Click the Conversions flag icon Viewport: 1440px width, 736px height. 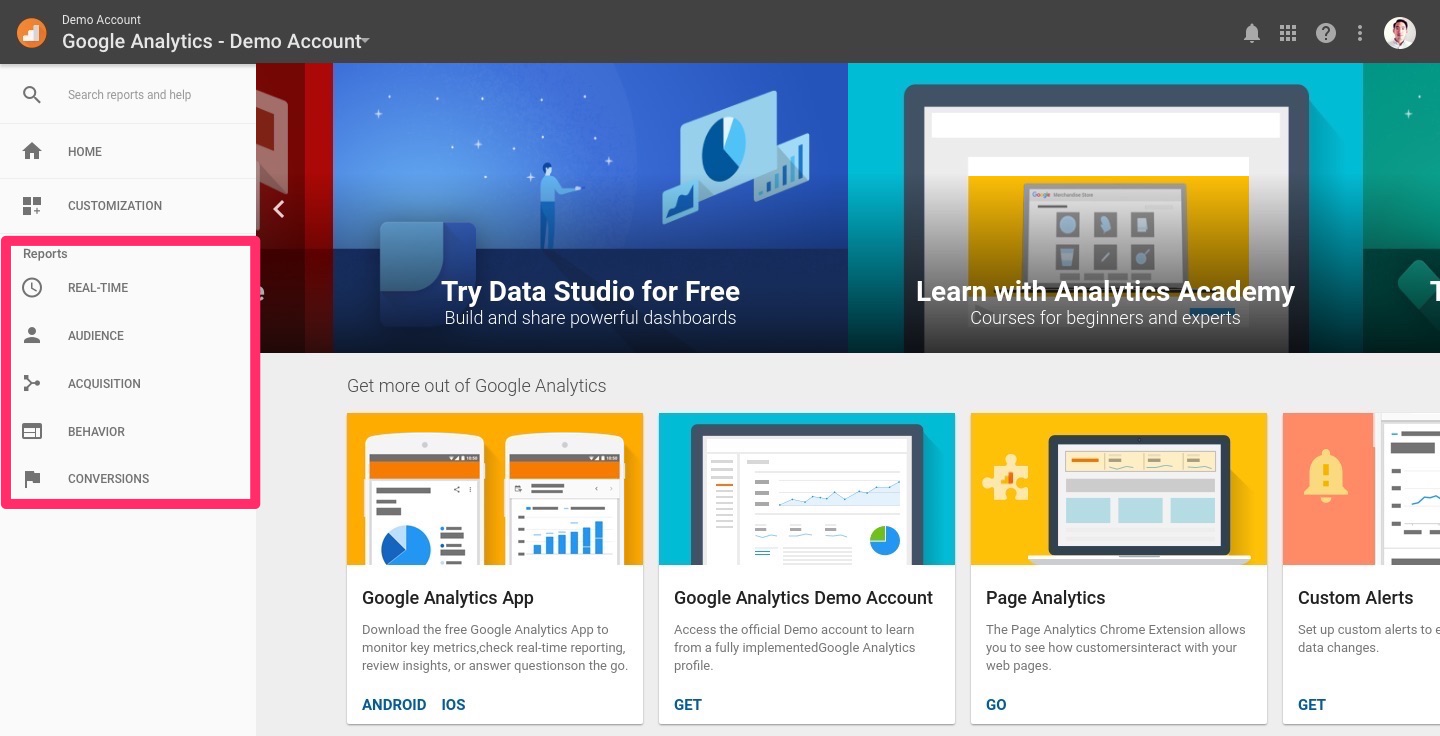(x=32, y=479)
